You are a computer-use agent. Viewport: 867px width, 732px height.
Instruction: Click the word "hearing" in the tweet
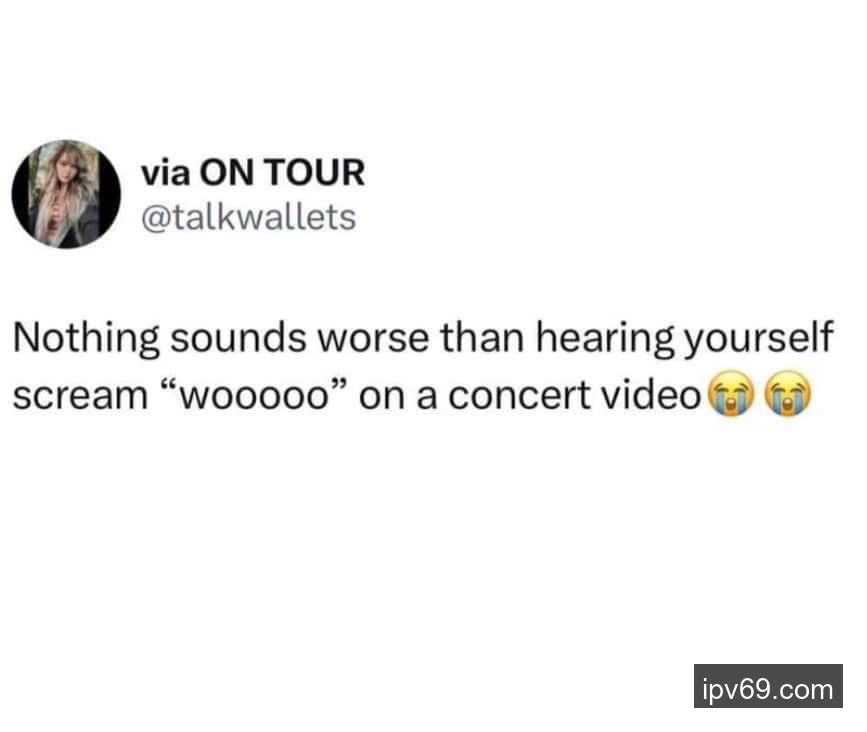605,338
